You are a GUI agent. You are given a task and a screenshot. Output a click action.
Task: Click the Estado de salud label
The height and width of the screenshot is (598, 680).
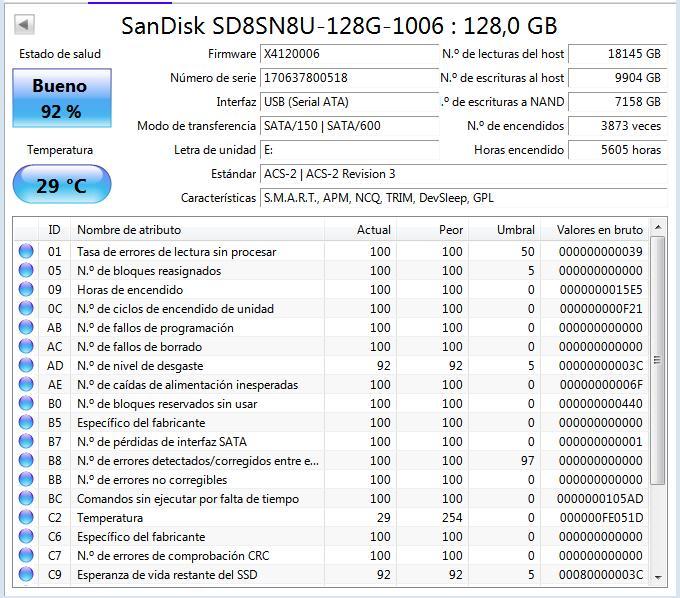point(60,54)
